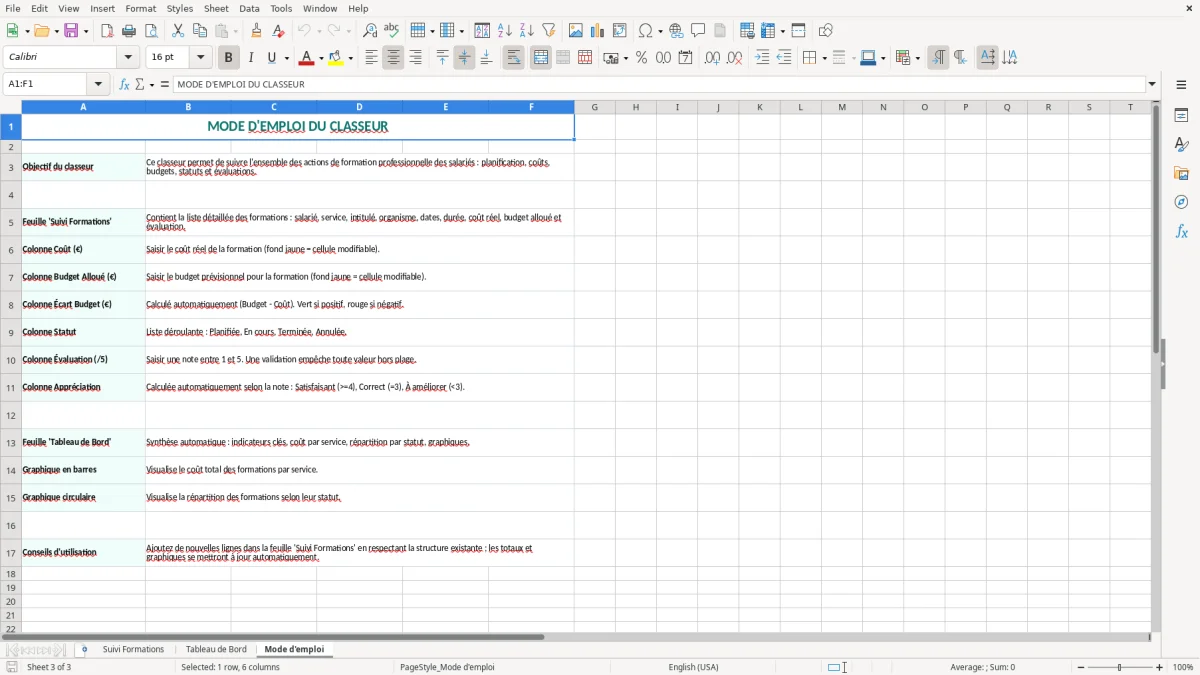Open the font name dropdown
Viewport: 1200px width, 675px height.
(x=128, y=58)
